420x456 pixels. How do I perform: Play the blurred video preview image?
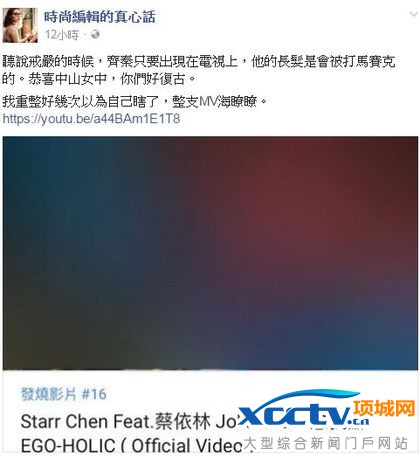pos(210,253)
